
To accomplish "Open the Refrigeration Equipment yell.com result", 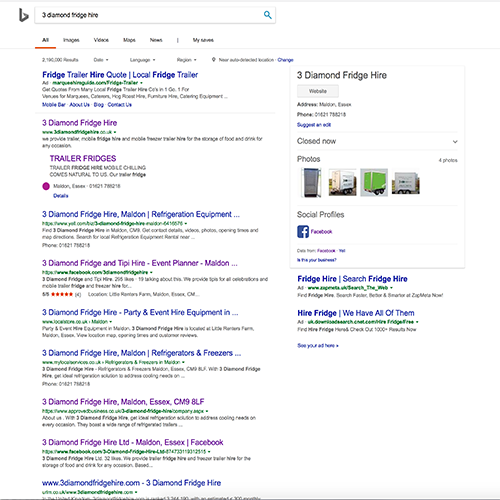I will pyautogui.click(x=141, y=214).
